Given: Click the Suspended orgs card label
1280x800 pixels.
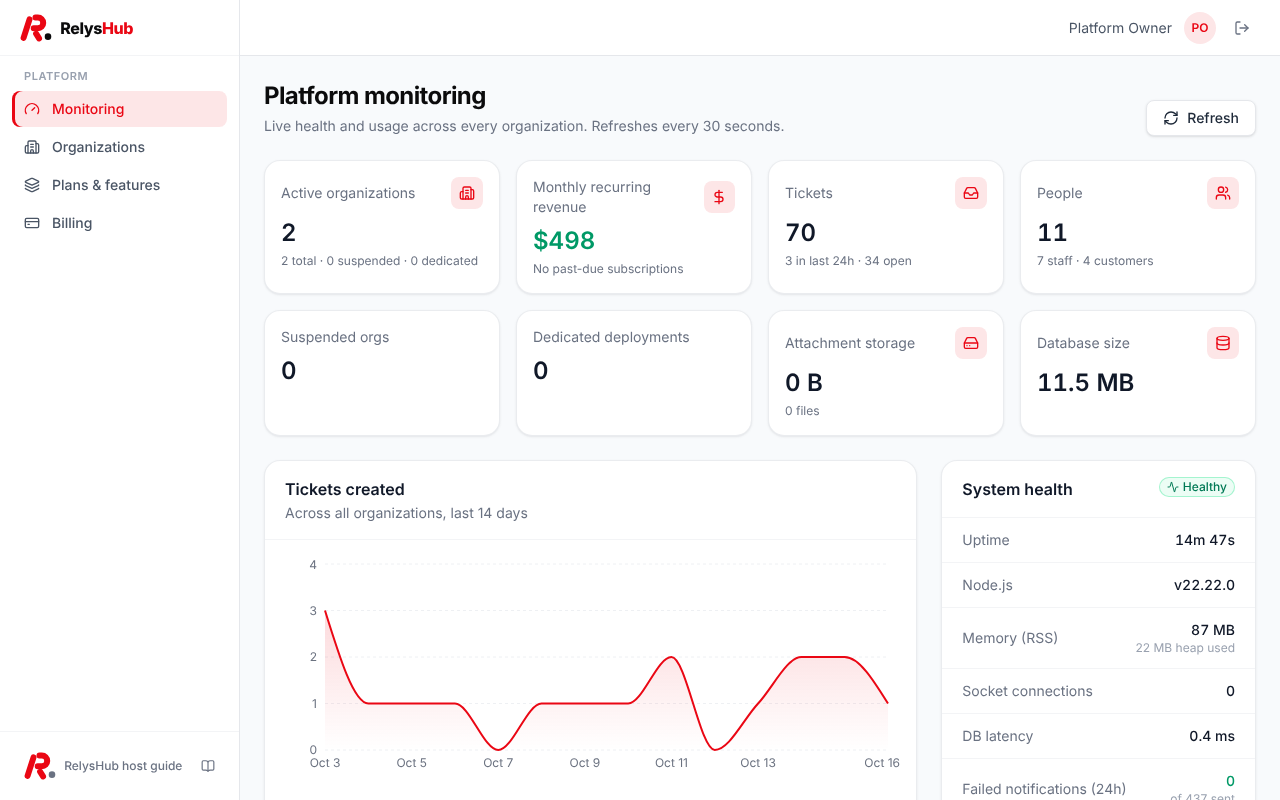Looking at the screenshot, I should coord(335,337).
